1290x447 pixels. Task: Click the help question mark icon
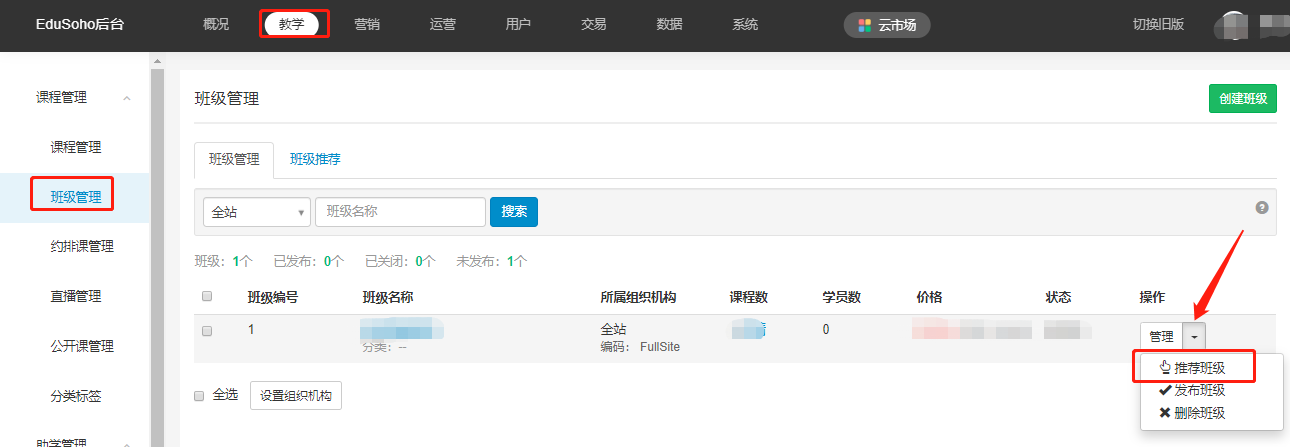click(1262, 208)
